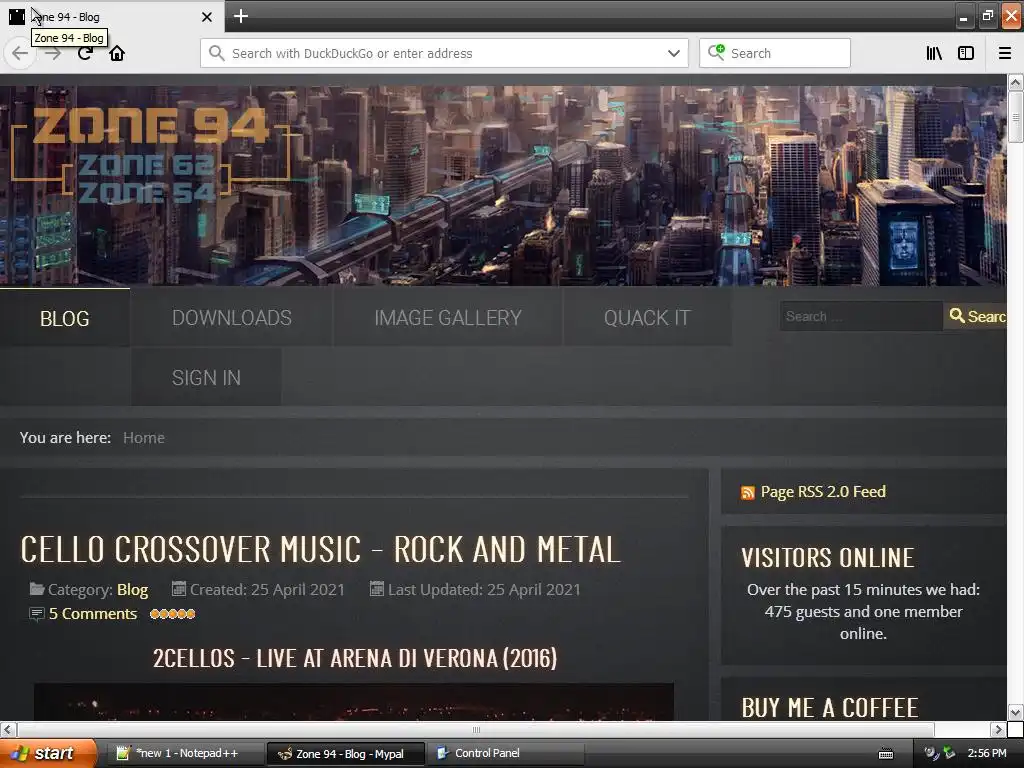
Task: Click the Home breadcrumb link
Action: click(144, 438)
